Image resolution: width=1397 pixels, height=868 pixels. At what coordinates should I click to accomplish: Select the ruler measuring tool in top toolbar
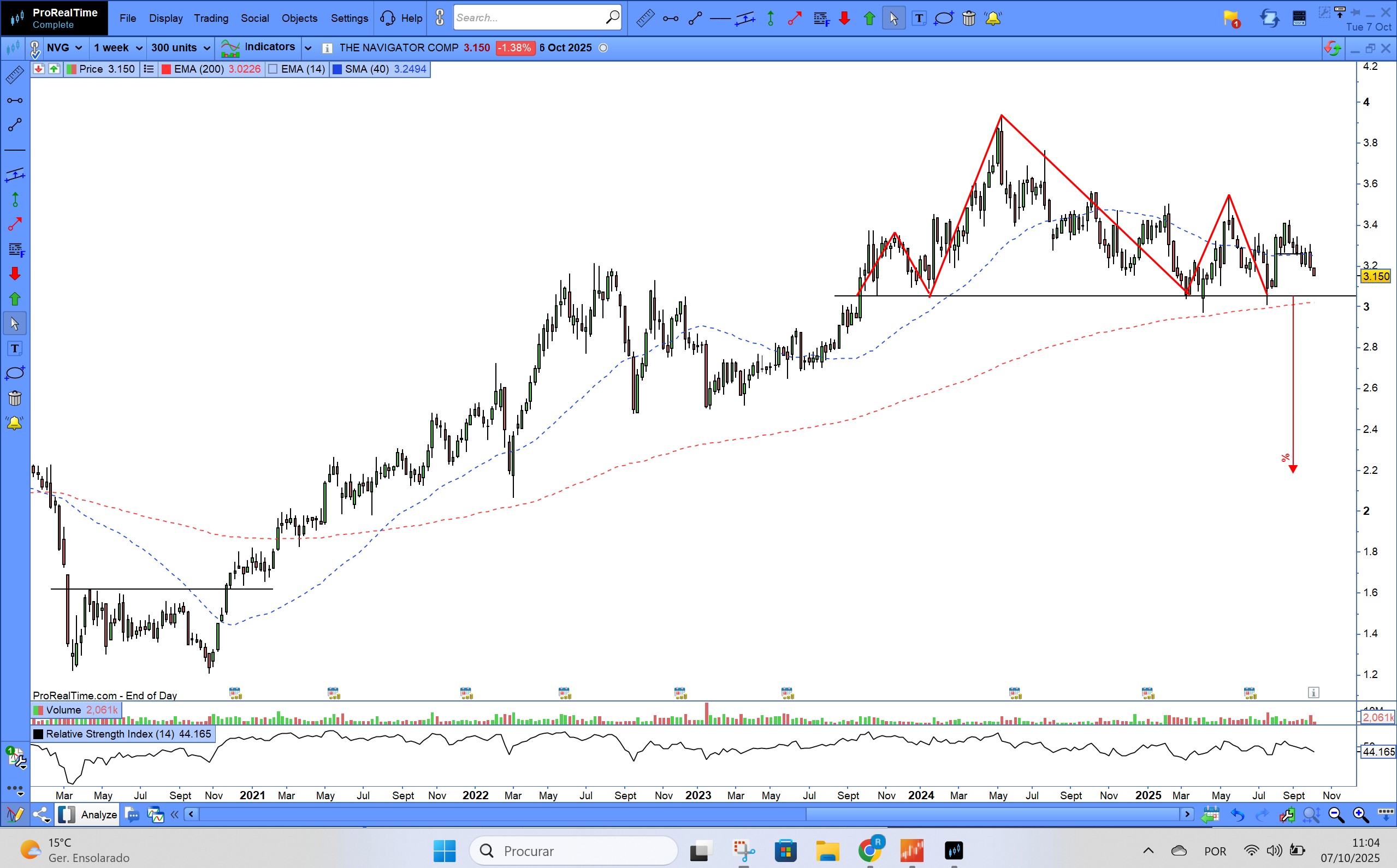645,19
